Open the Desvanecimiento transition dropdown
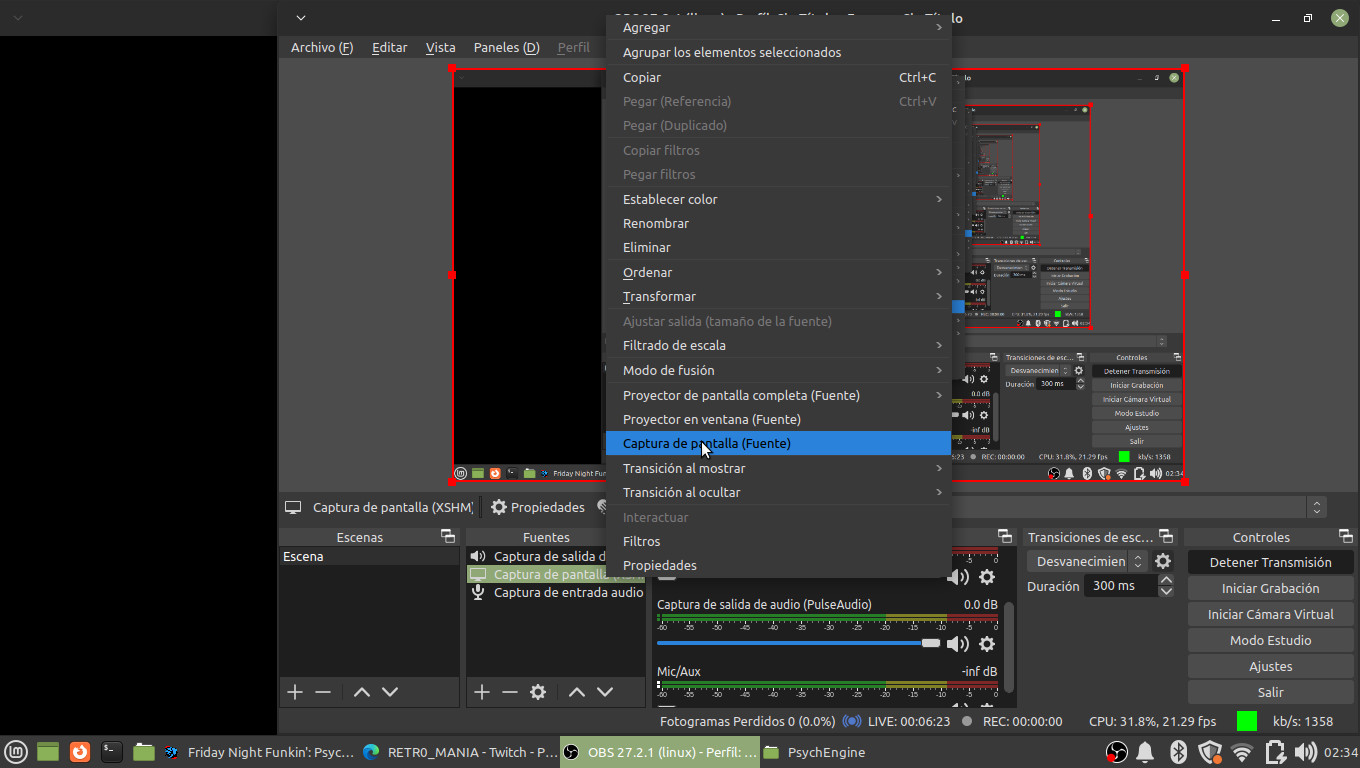 [1087, 562]
